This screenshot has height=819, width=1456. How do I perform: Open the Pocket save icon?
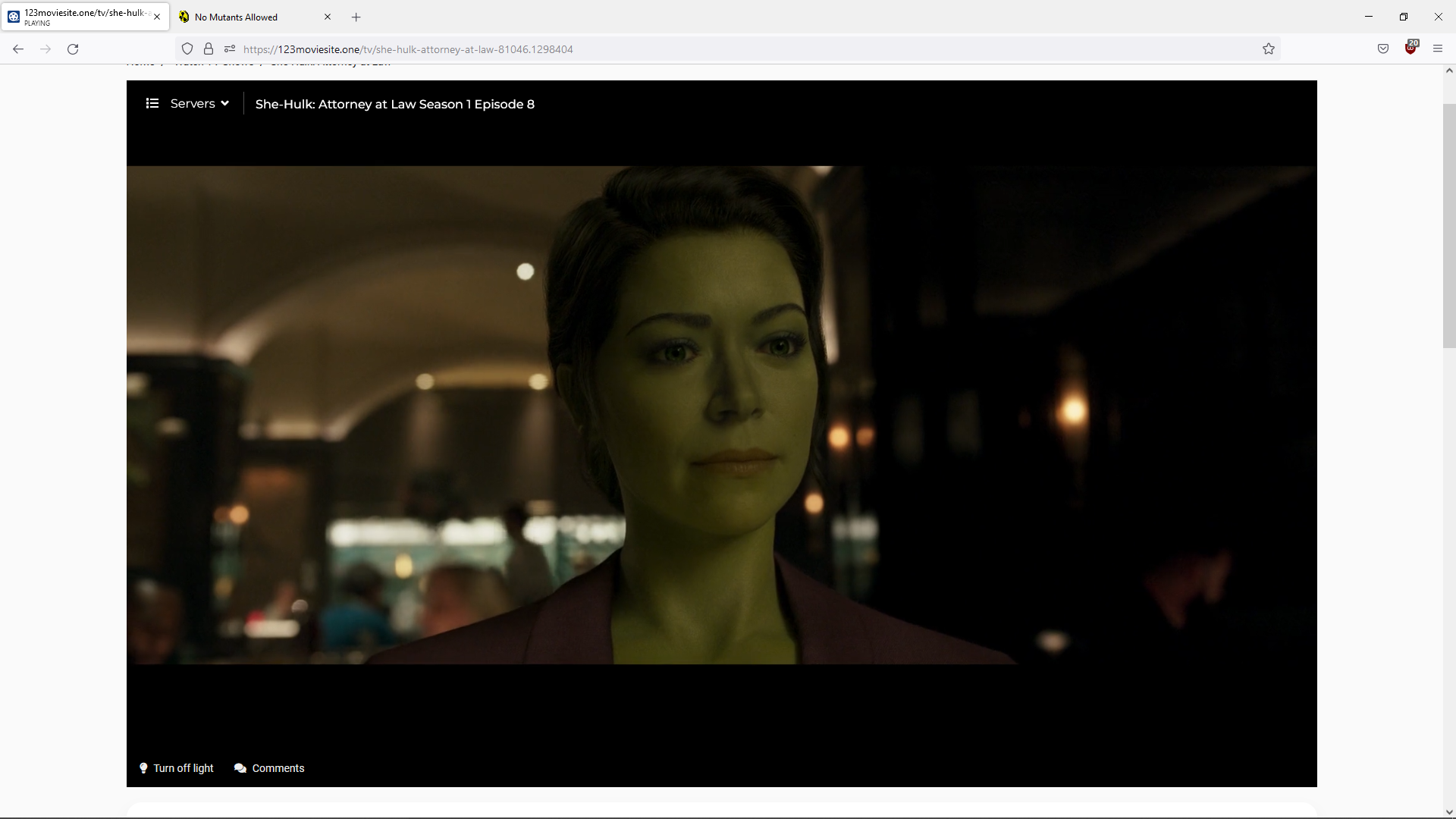coord(1383,49)
